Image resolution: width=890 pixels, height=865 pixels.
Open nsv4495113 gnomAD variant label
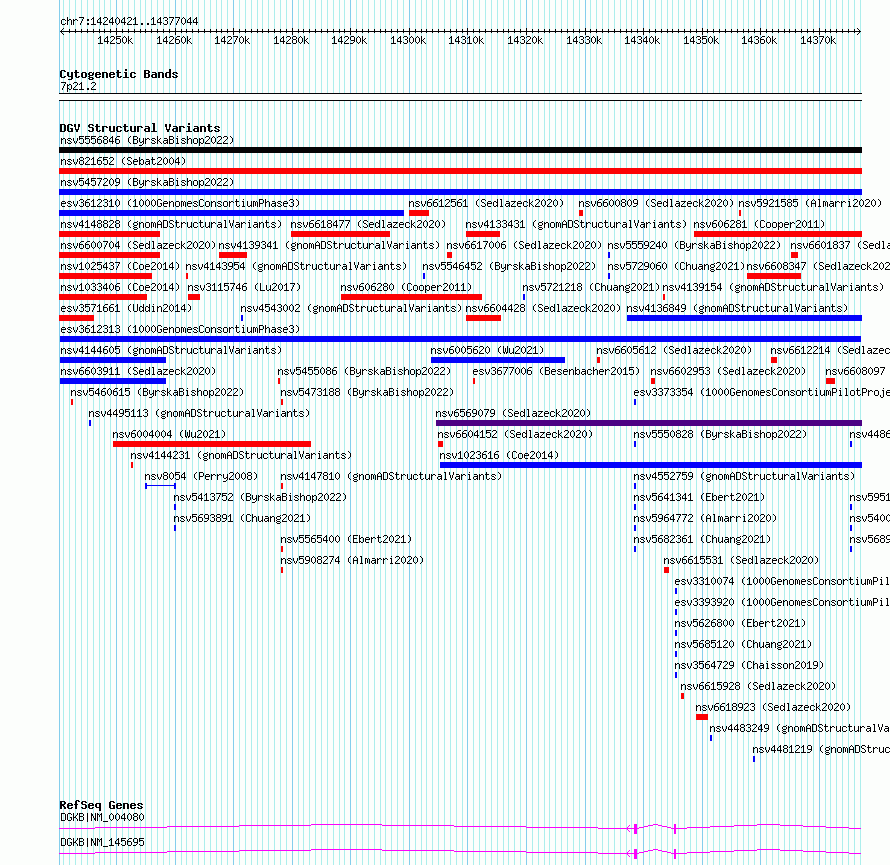[199, 413]
